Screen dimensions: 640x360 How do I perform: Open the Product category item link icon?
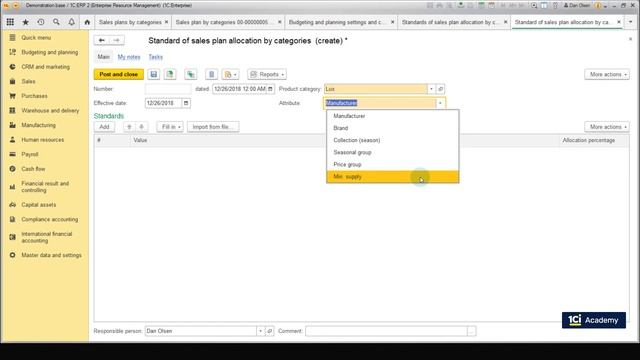point(440,89)
